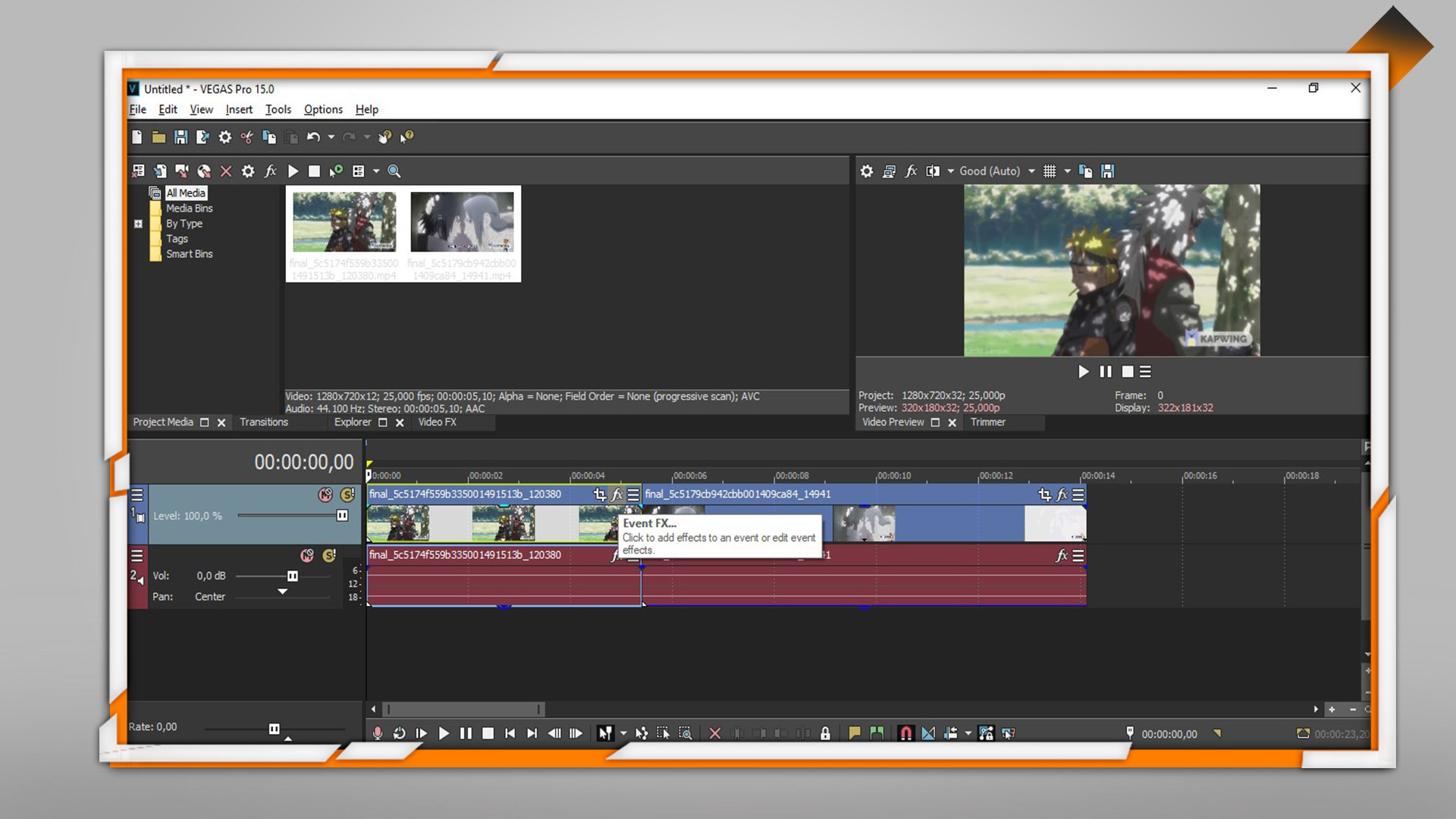Toggle loop playback in transport bar

399,733
